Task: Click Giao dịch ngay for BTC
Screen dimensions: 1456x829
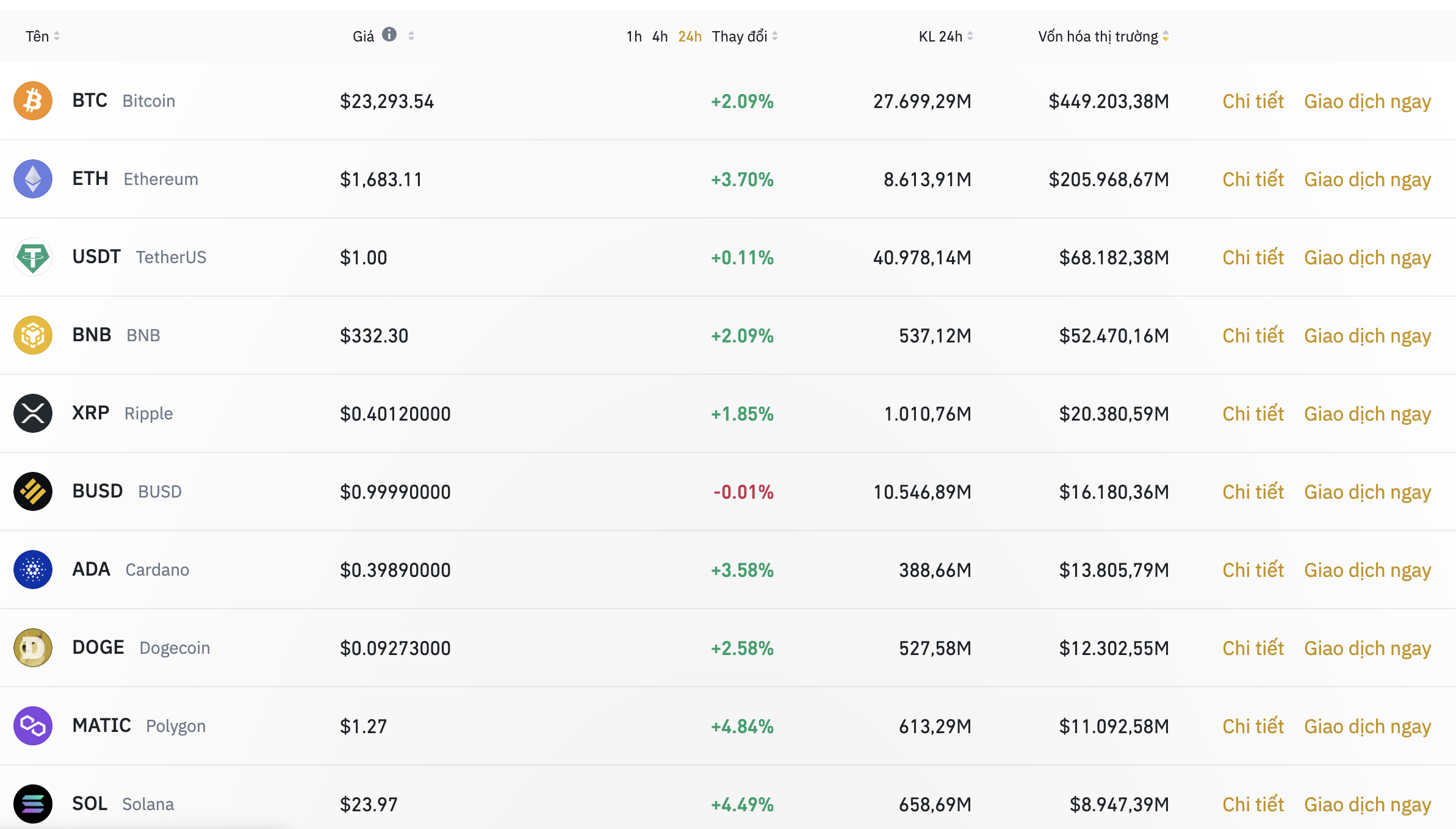Action: 1368,101
